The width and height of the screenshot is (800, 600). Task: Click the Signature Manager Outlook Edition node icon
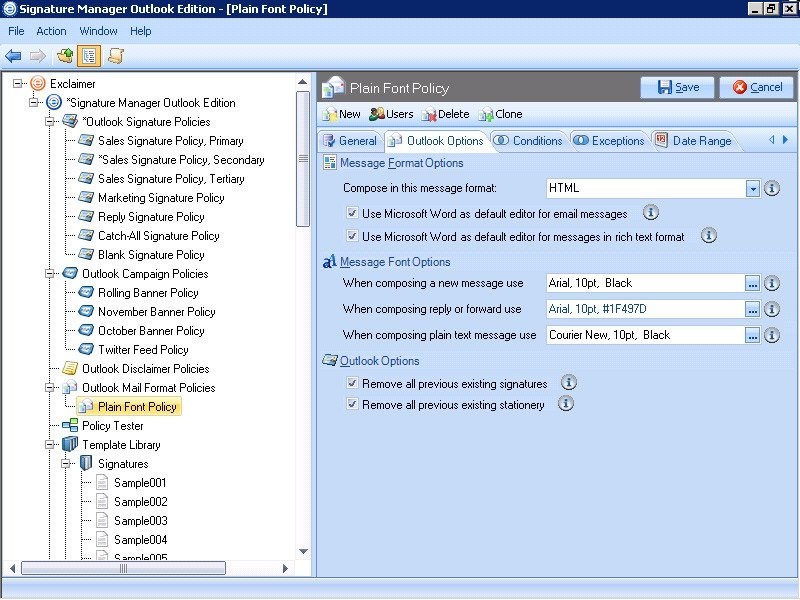pyautogui.click(x=54, y=102)
